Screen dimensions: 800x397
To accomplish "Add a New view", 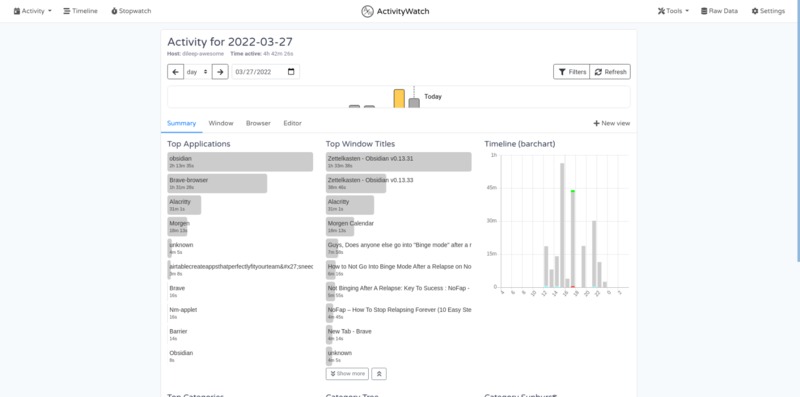I will 611,123.
